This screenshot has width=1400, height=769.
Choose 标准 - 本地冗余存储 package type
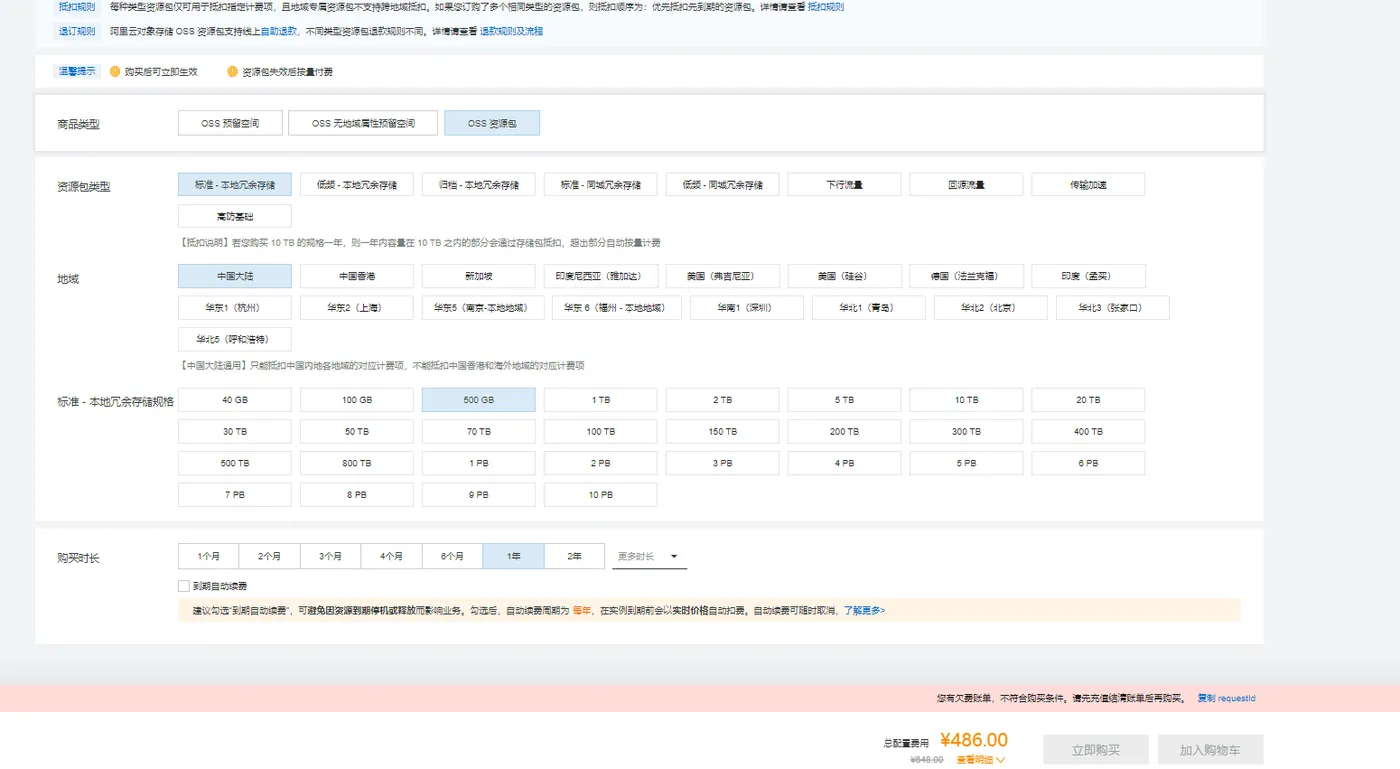[x=235, y=185]
